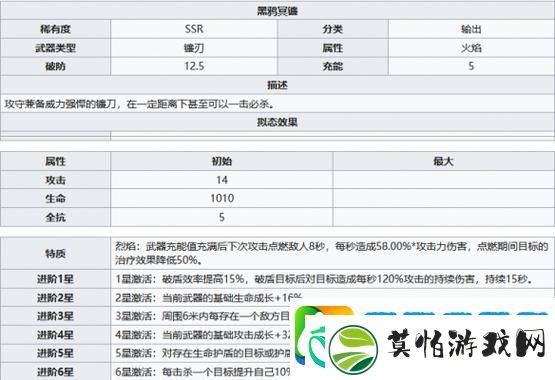Click the 12.5 shatter value
The width and height of the screenshot is (555, 380).
pos(194,66)
